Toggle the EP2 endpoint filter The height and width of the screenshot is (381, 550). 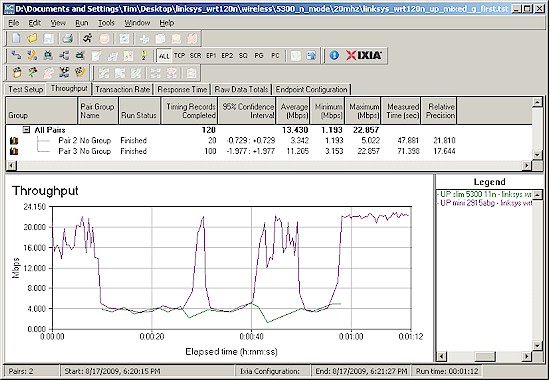[x=227, y=55]
